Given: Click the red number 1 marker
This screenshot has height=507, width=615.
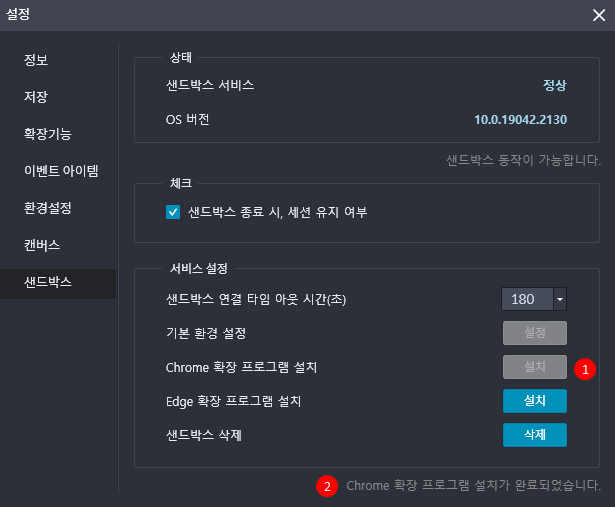Looking at the screenshot, I should pos(586,368).
